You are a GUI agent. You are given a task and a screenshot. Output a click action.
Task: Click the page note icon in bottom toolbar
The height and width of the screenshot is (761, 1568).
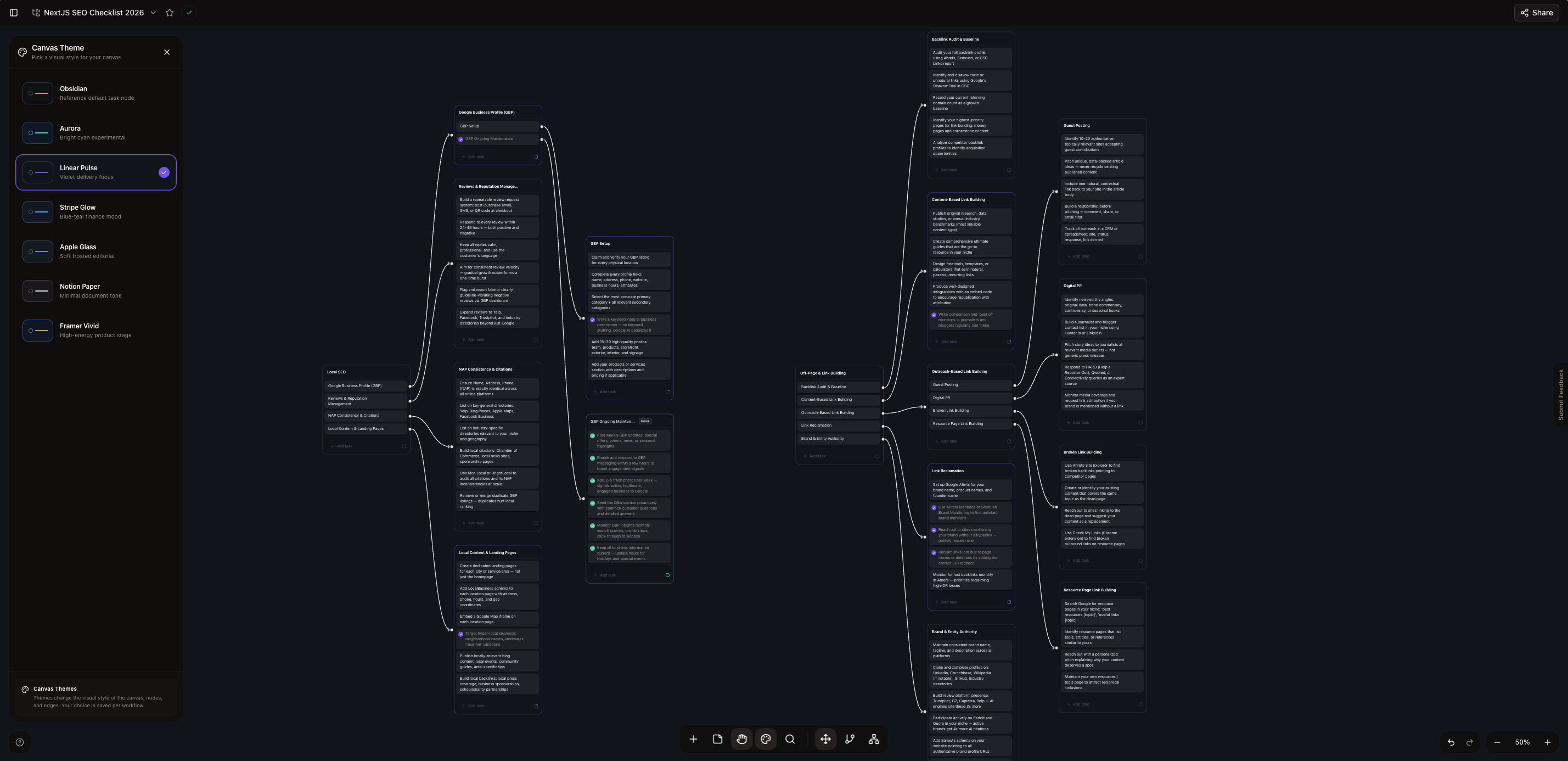(718, 739)
